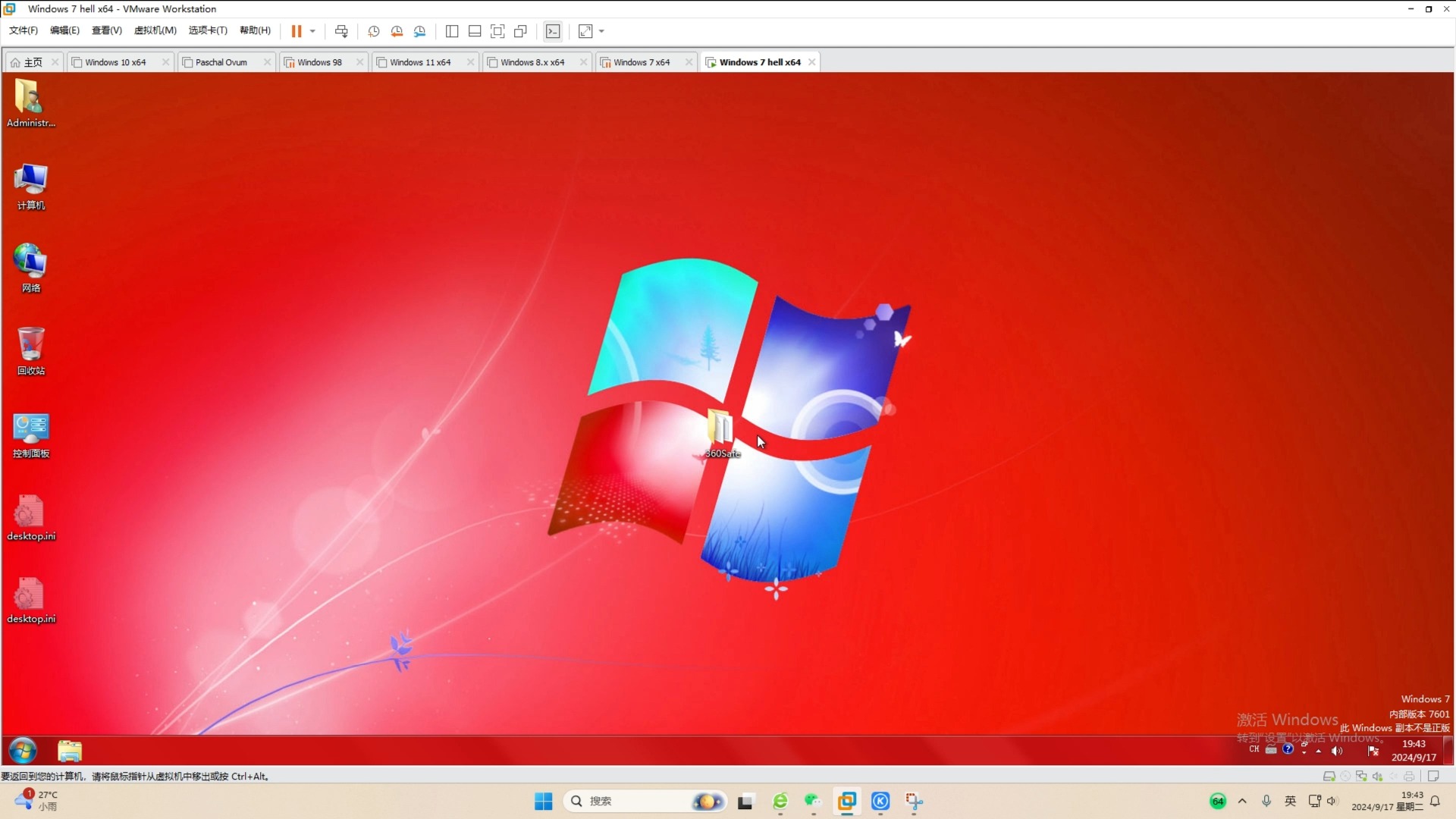Open the 选项卡(T) menu
Image resolution: width=1456 pixels, height=819 pixels.
pos(208,30)
